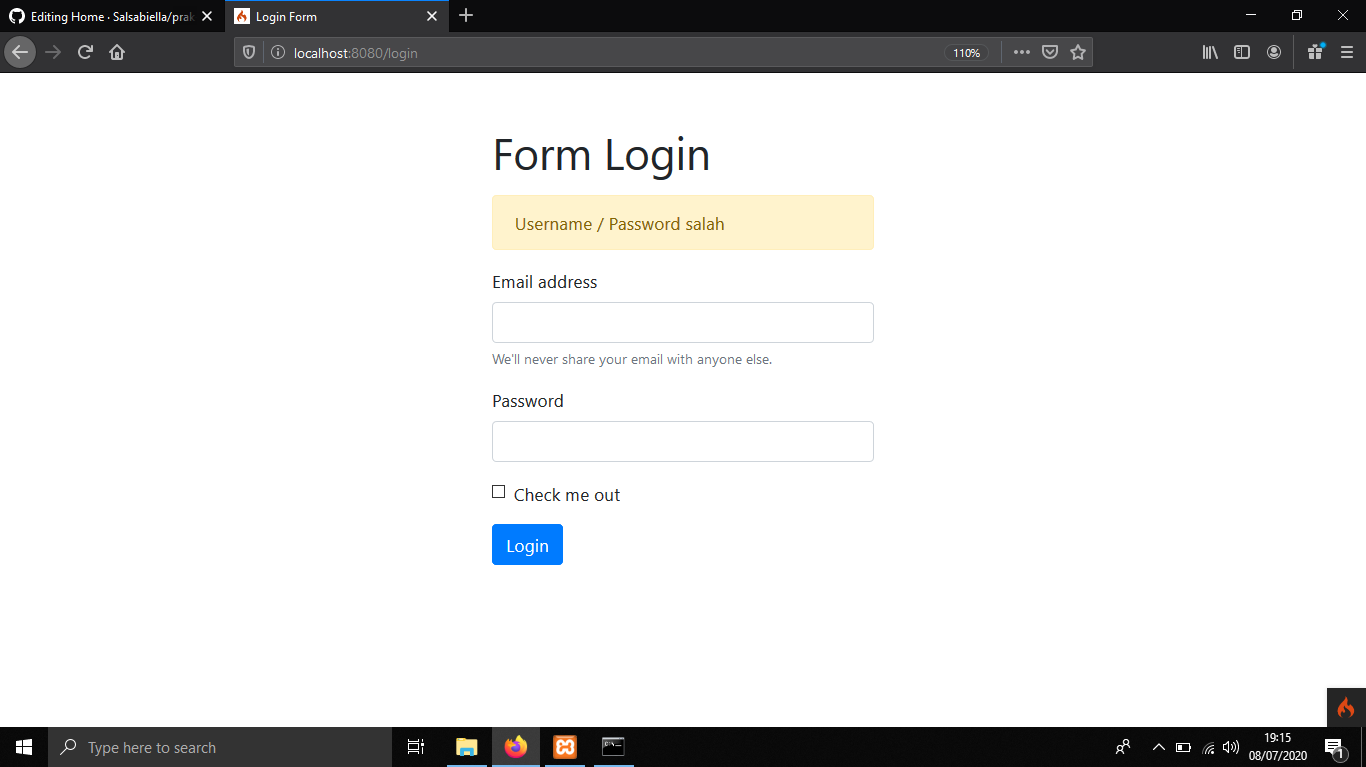Open the command prompt taskbar window
This screenshot has height=767, width=1366.
[x=613, y=747]
